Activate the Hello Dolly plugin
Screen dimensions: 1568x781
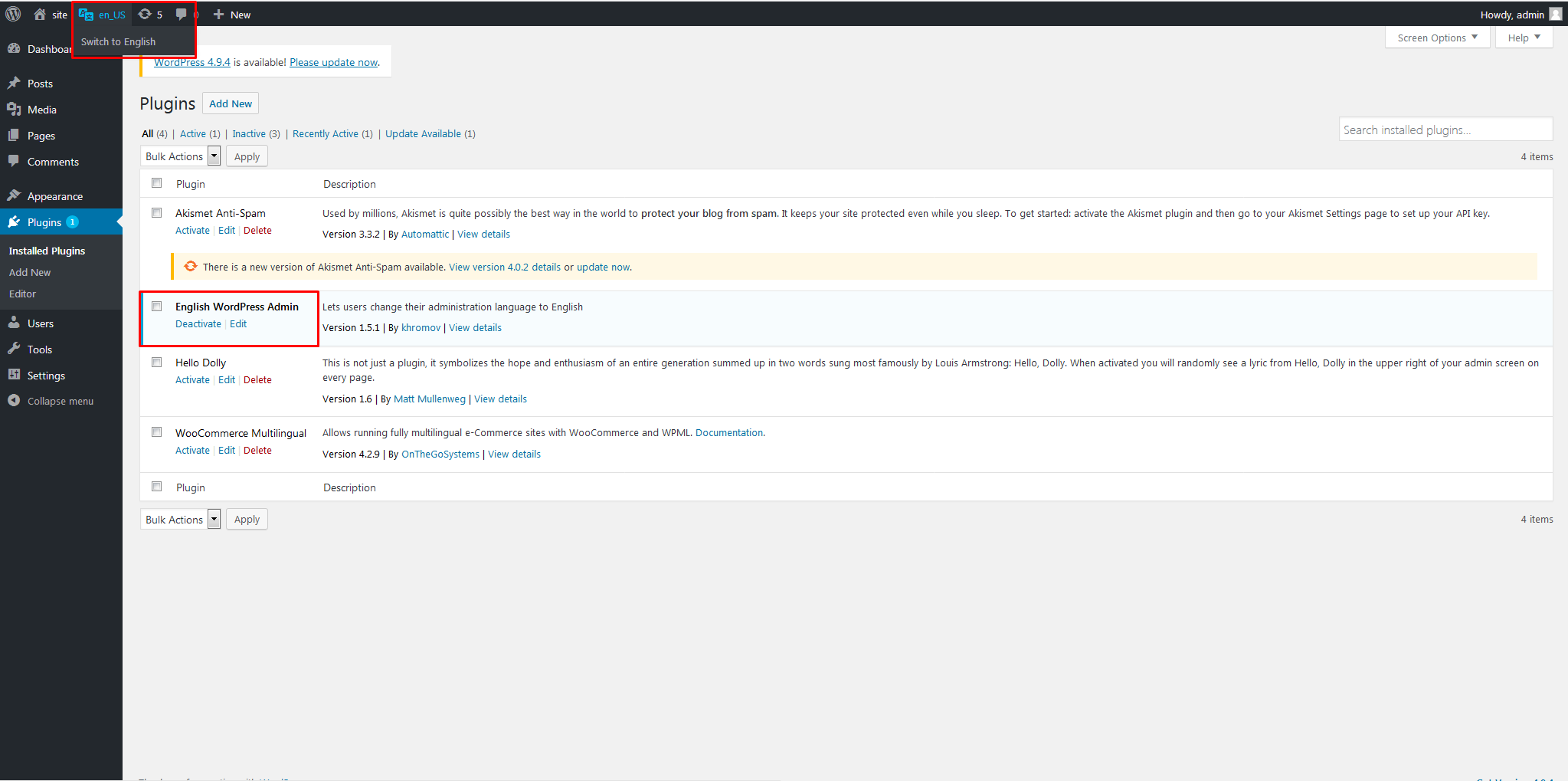pos(192,379)
